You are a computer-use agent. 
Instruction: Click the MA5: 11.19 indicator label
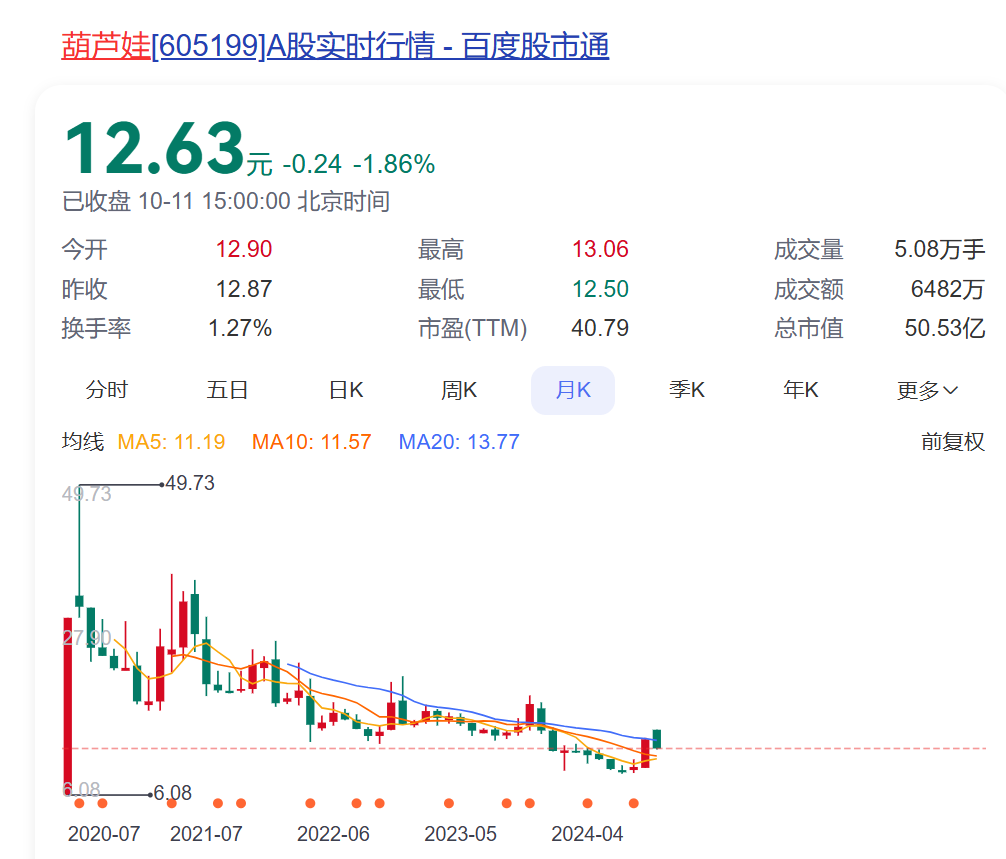pos(171,441)
